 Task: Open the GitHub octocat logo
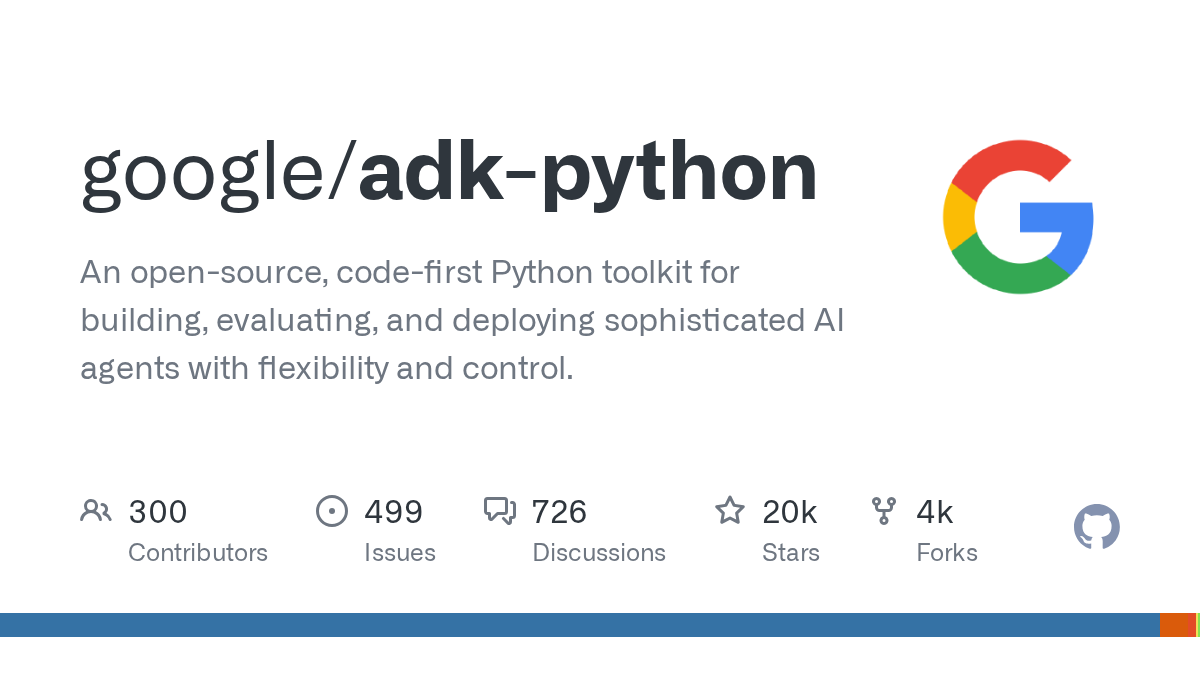point(1097,527)
